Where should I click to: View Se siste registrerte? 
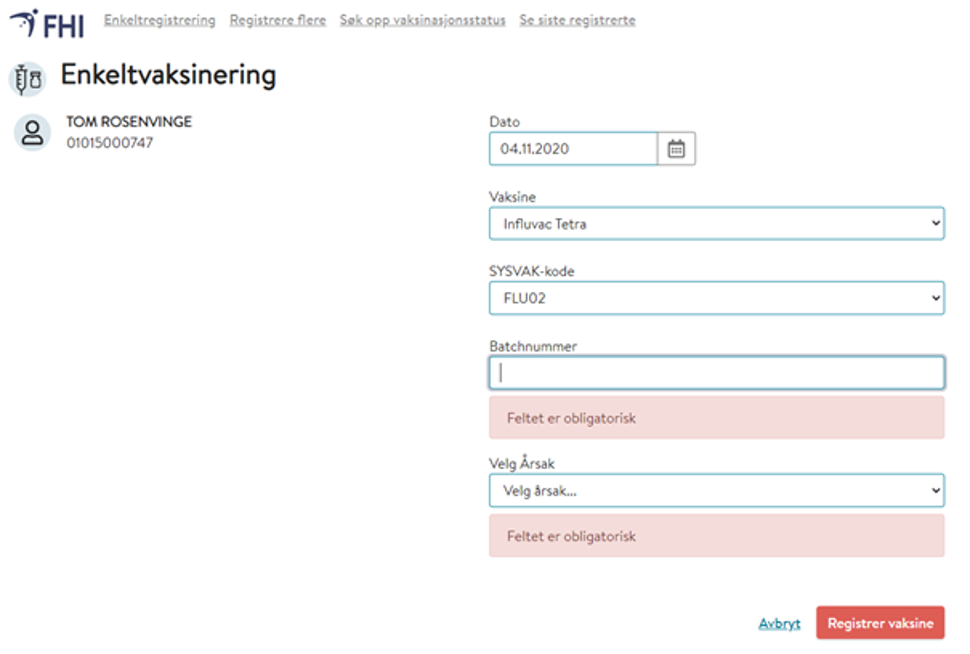point(577,20)
